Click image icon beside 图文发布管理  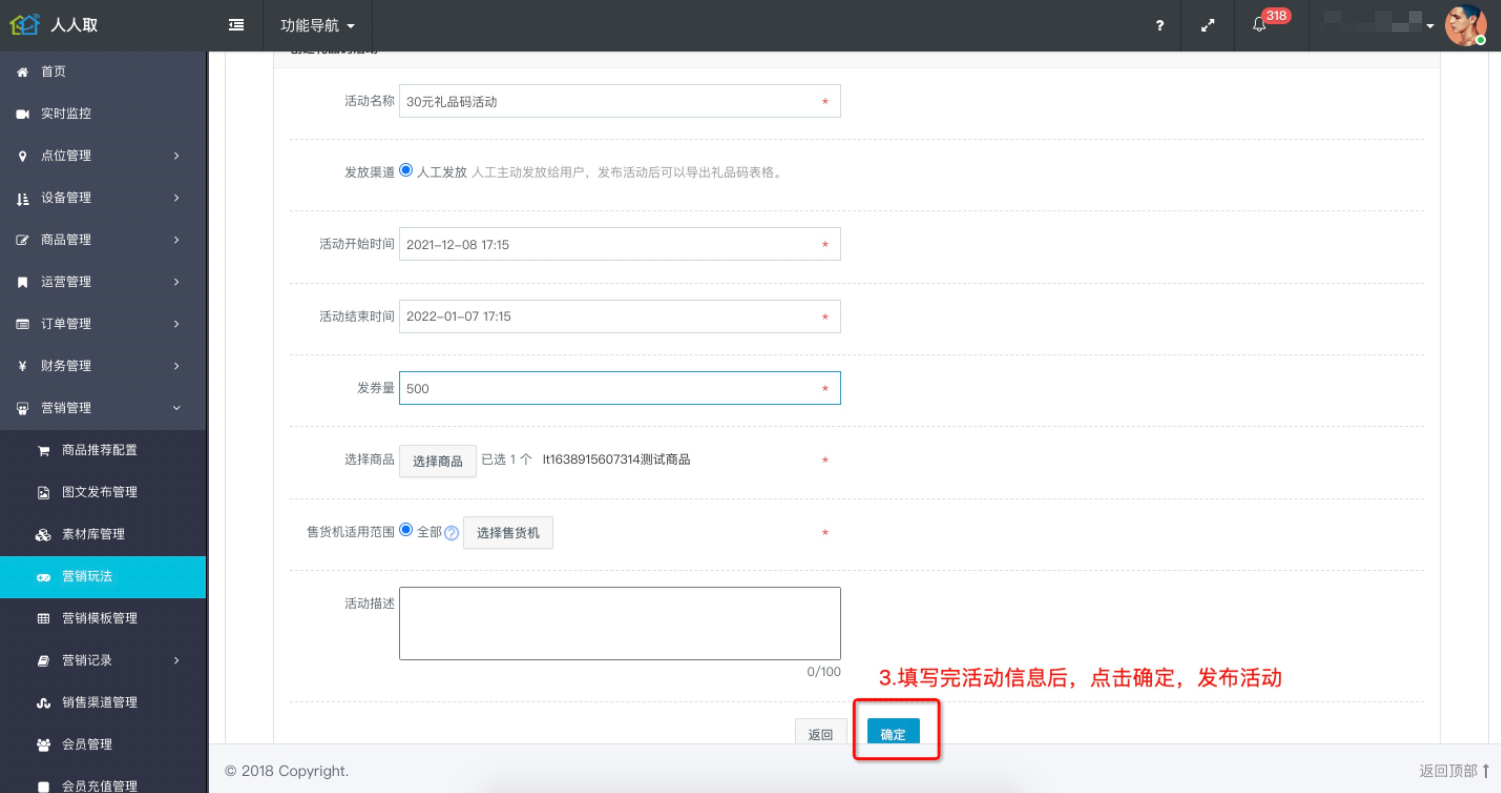click(x=43, y=492)
